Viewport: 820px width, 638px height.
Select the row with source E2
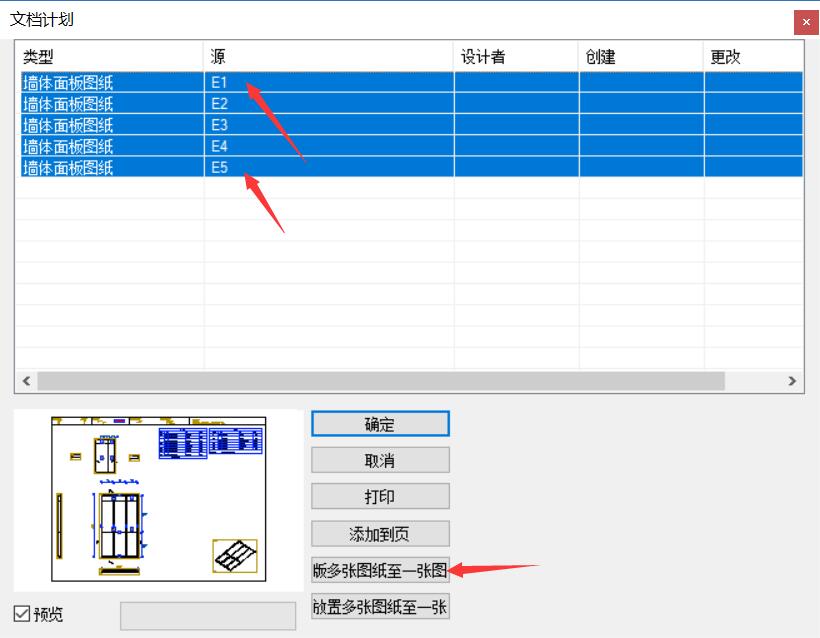[412, 104]
